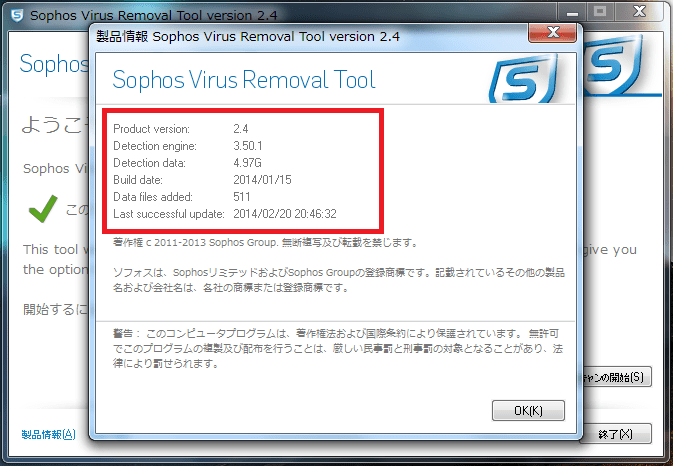The width and height of the screenshot is (673, 466).
Task: Click the Detection data value 4.97G
Action: pos(247,163)
